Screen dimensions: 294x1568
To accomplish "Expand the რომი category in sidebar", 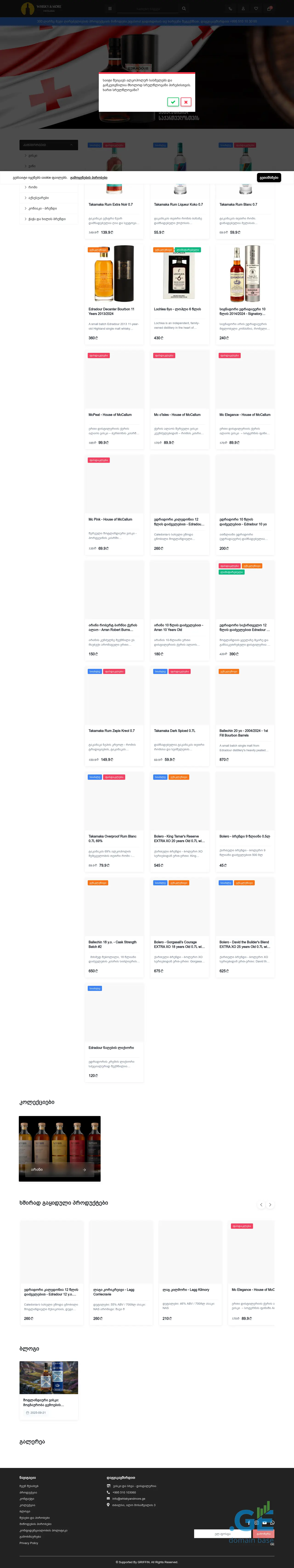I will [33, 187].
